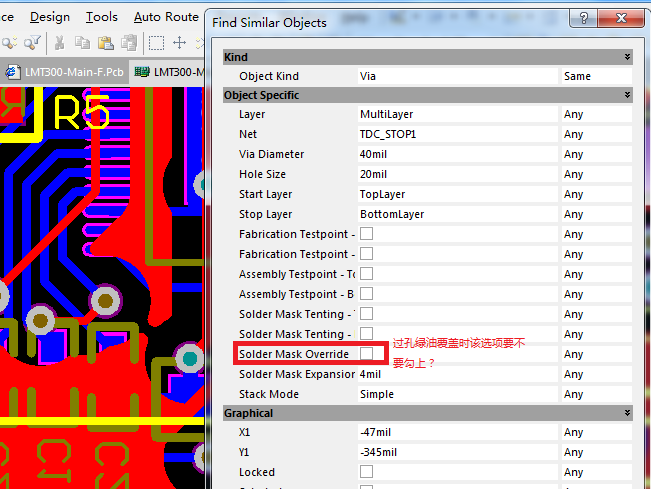
Task: Open the Any dropdown for Solder Mask Expansion
Action: pyautogui.click(x=597, y=374)
